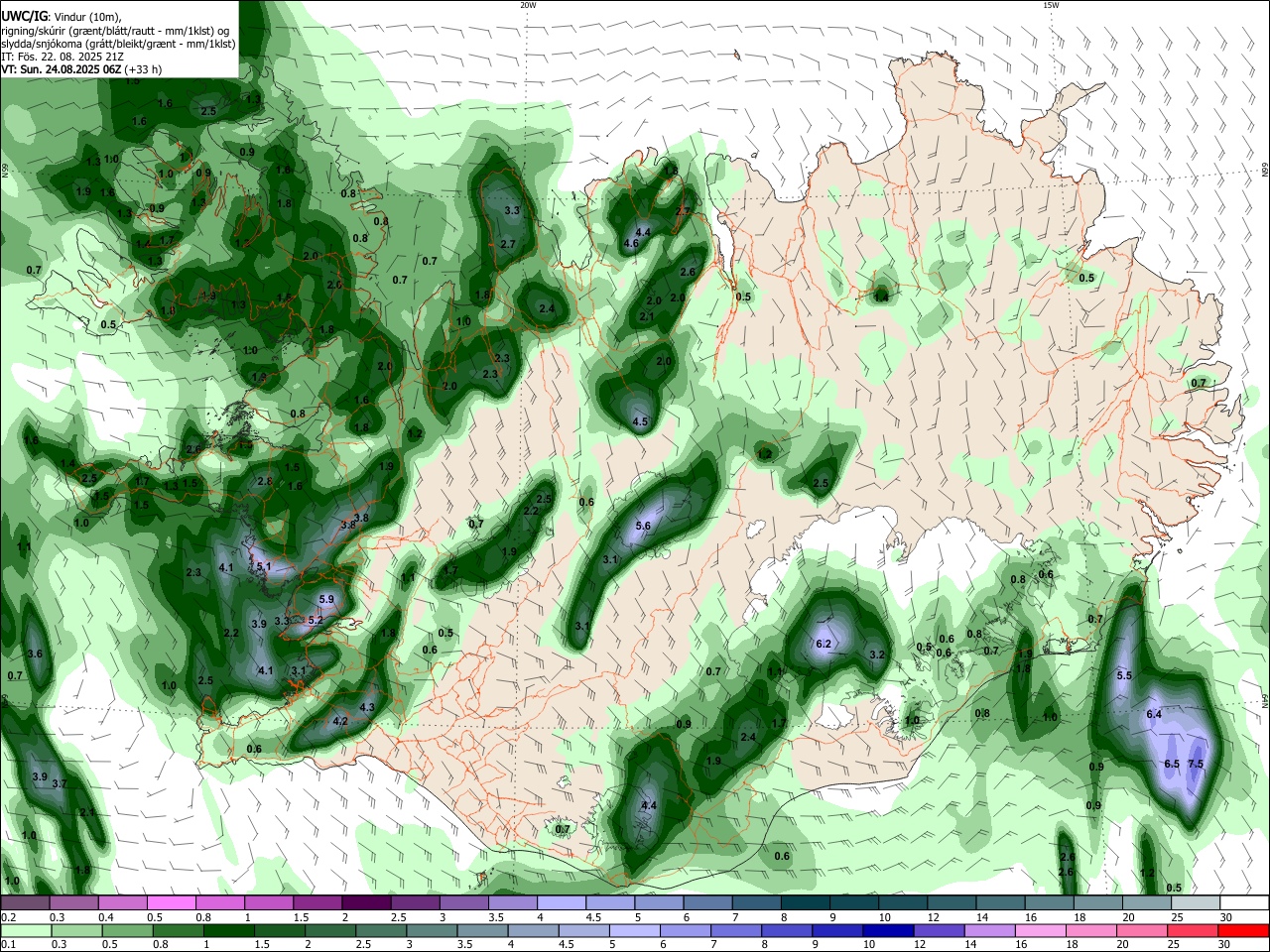Select the 'rigning/skúrir' legend description line
The height and width of the screenshot is (952, 1270).
click(115, 31)
